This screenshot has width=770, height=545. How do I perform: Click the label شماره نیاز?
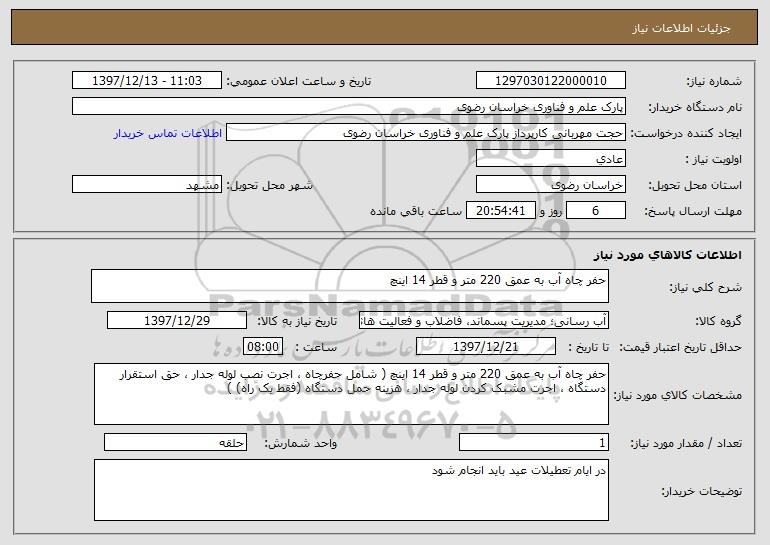[714, 81]
